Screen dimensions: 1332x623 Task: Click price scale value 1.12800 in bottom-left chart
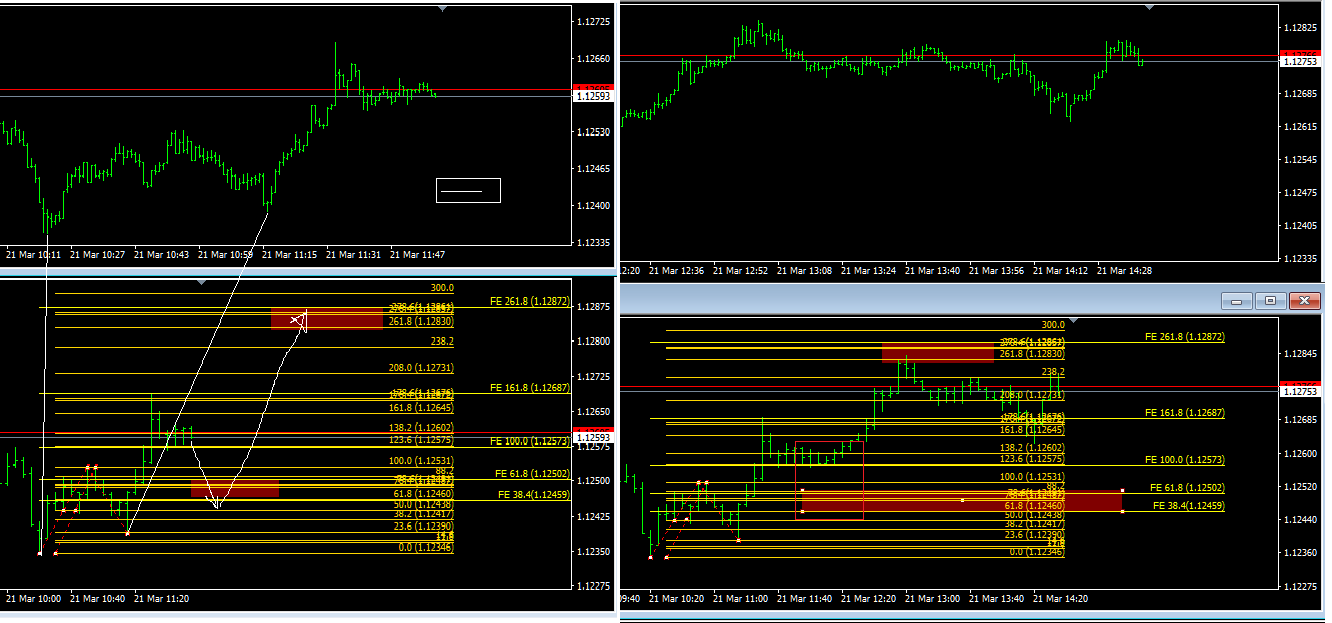(x=594, y=341)
